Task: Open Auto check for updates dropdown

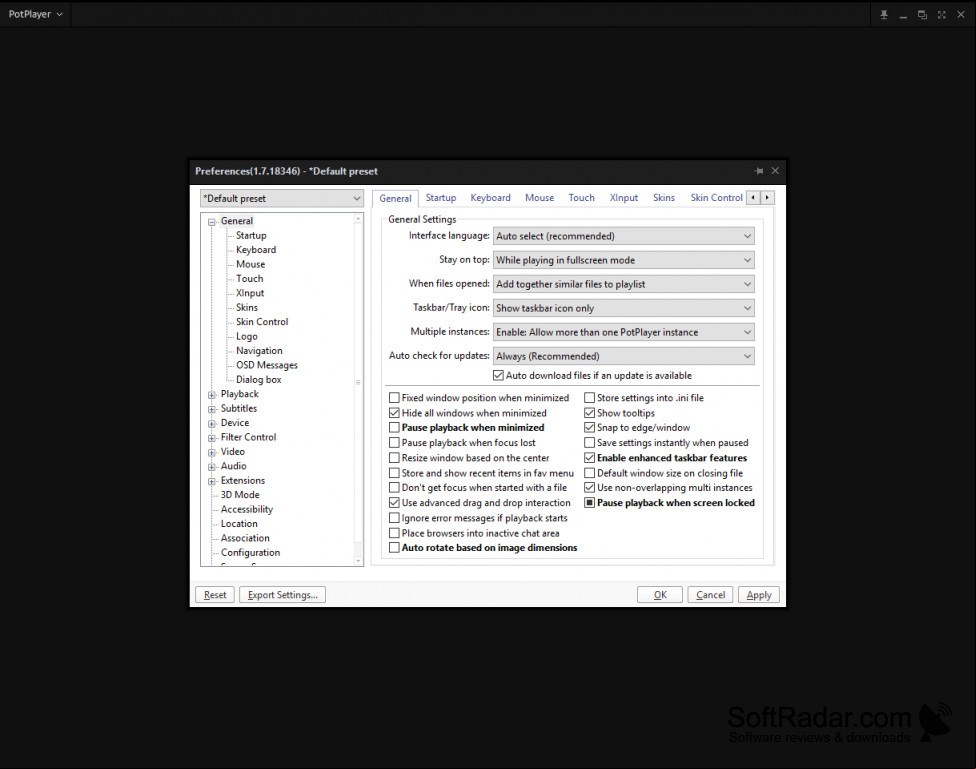Action: [624, 356]
